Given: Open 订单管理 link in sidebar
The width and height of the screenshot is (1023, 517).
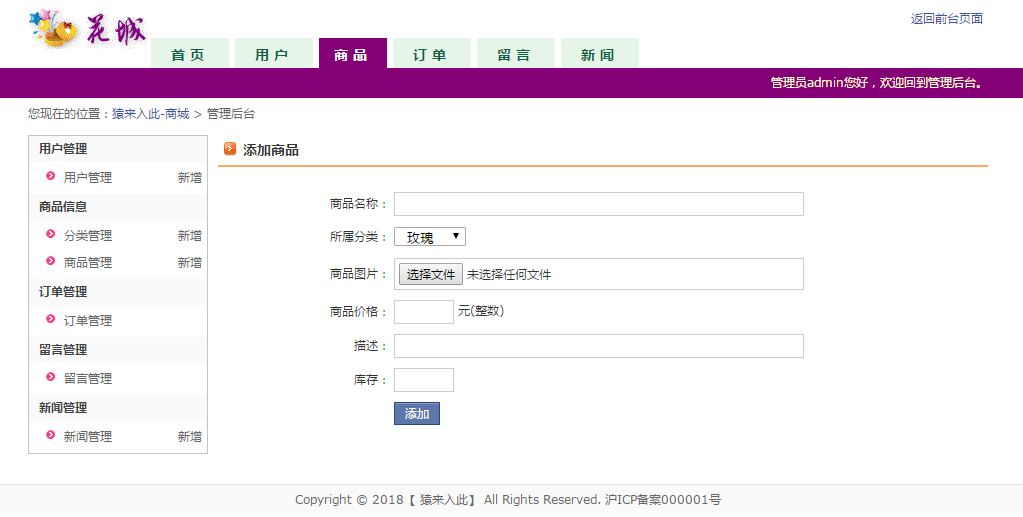Looking at the screenshot, I should coord(87,321).
